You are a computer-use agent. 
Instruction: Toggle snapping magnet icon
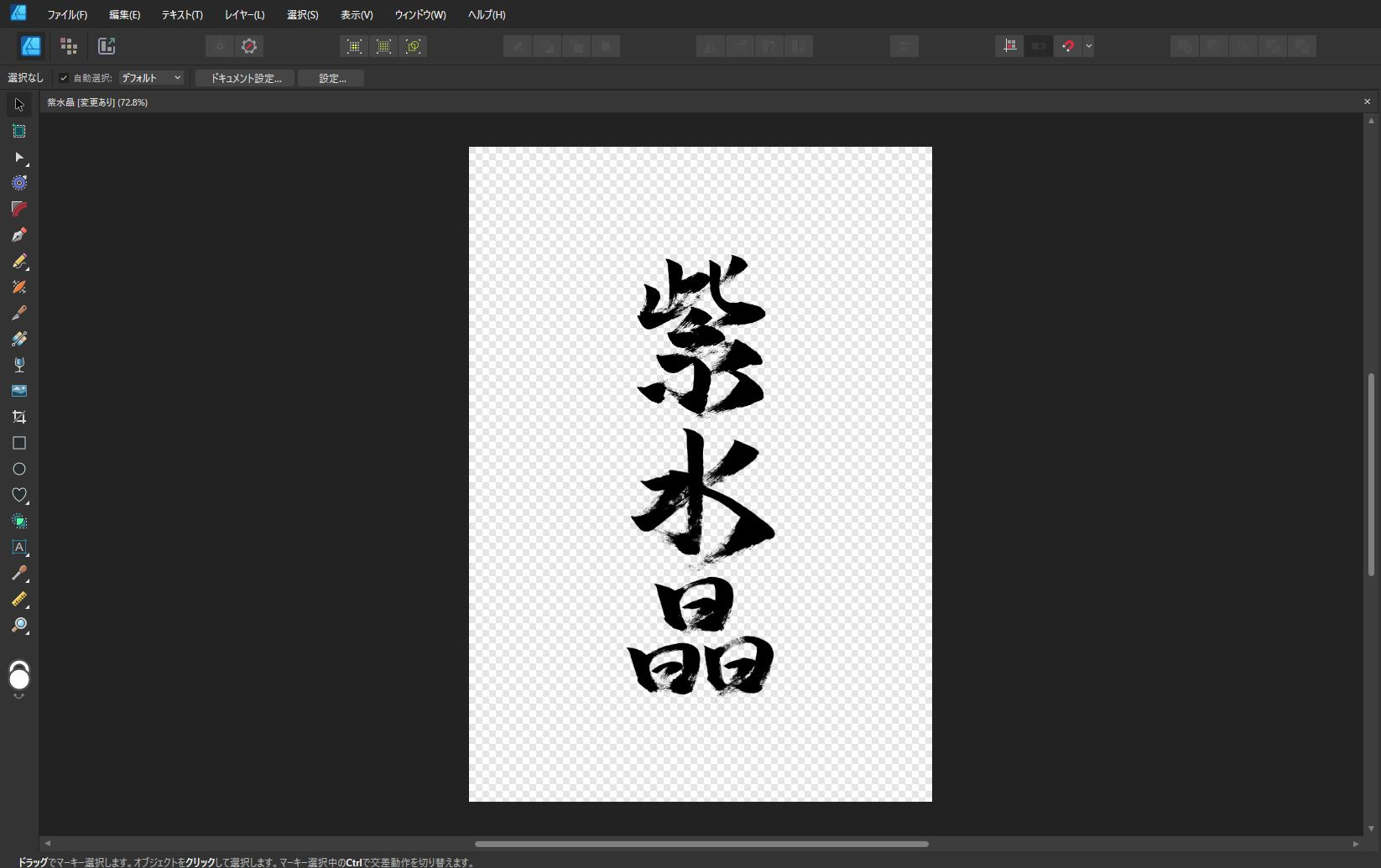point(1067,46)
